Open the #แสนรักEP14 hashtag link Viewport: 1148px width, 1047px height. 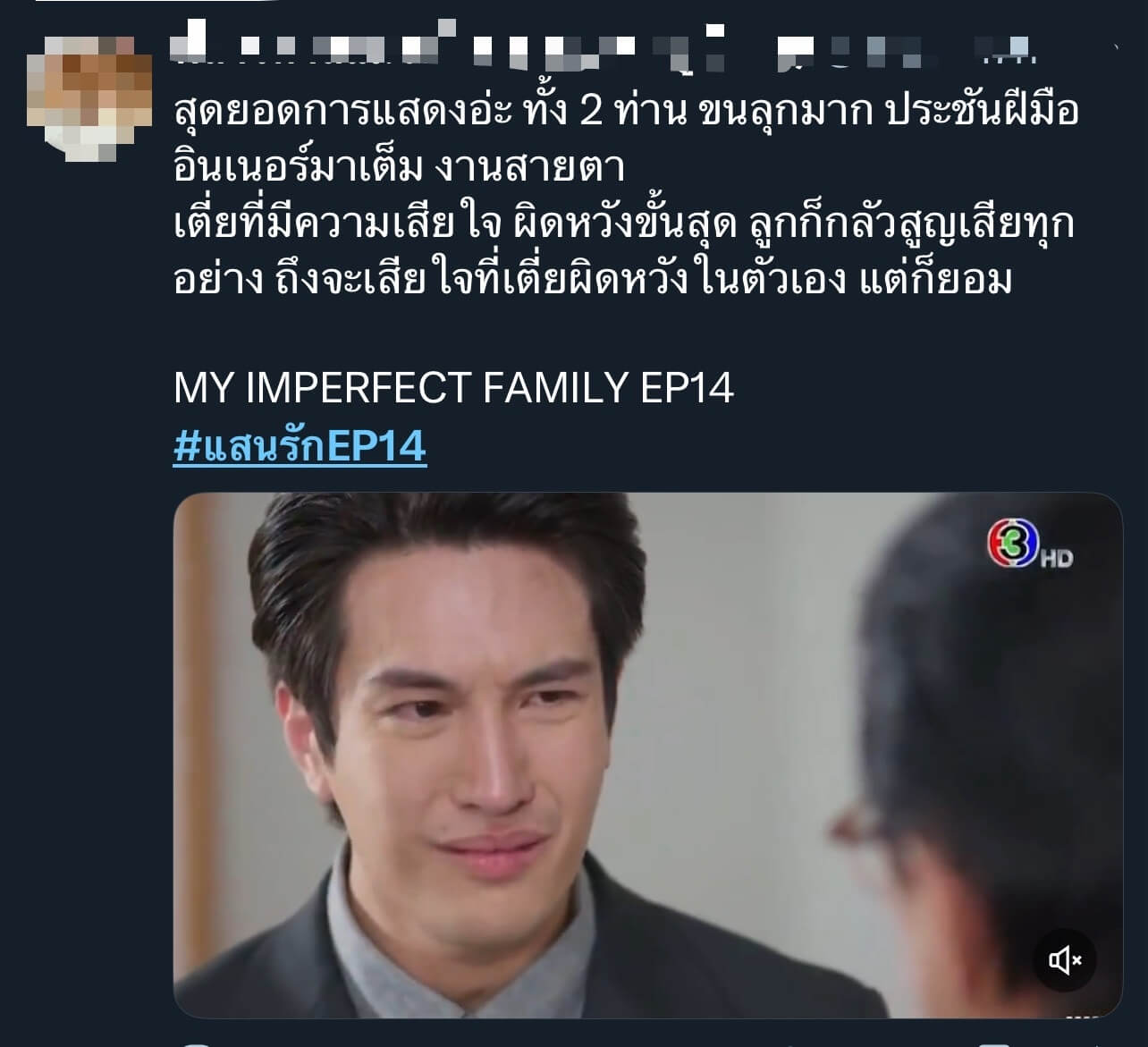tap(300, 445)
